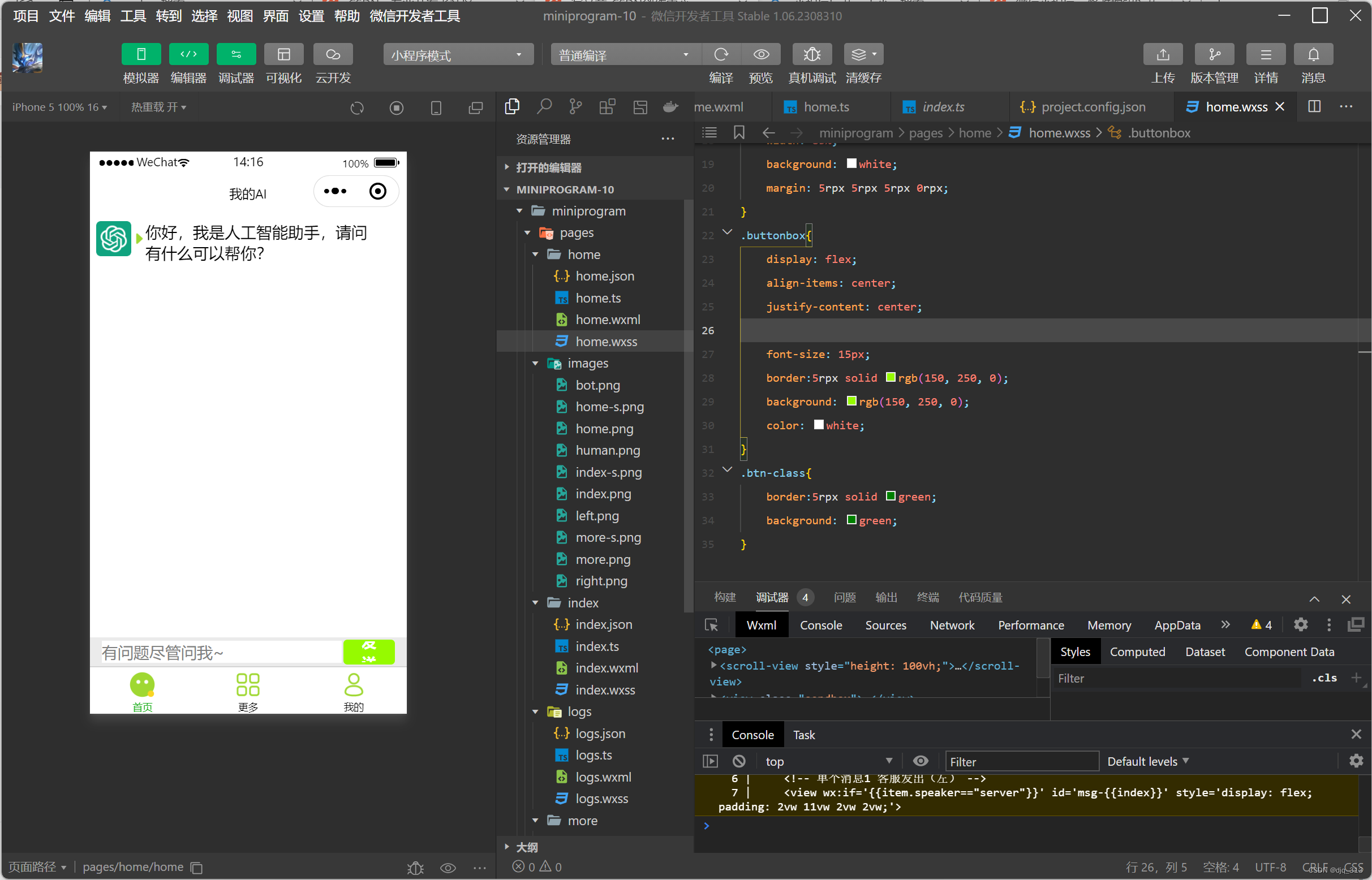Open home.wxml in the file tree
1372x880 pixels.
coord(607,320)
